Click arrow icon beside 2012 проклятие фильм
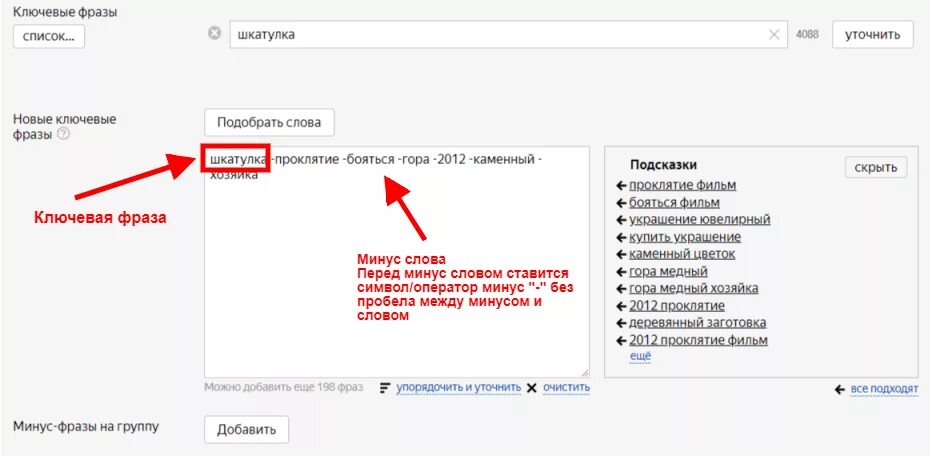The image size is (930, 456). coord(621,340)
